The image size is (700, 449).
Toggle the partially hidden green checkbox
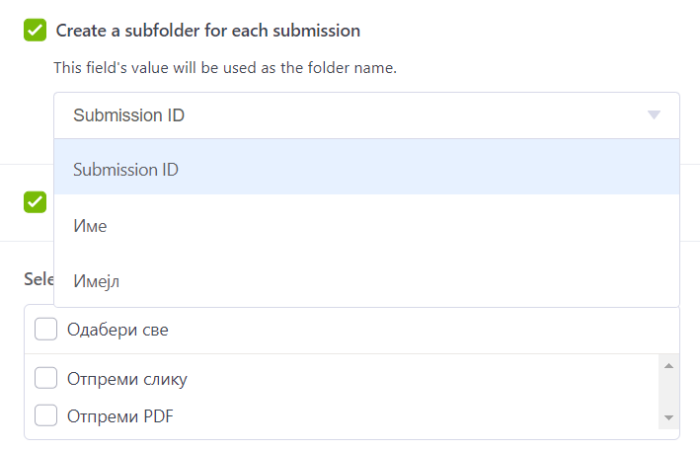point(35,201)
